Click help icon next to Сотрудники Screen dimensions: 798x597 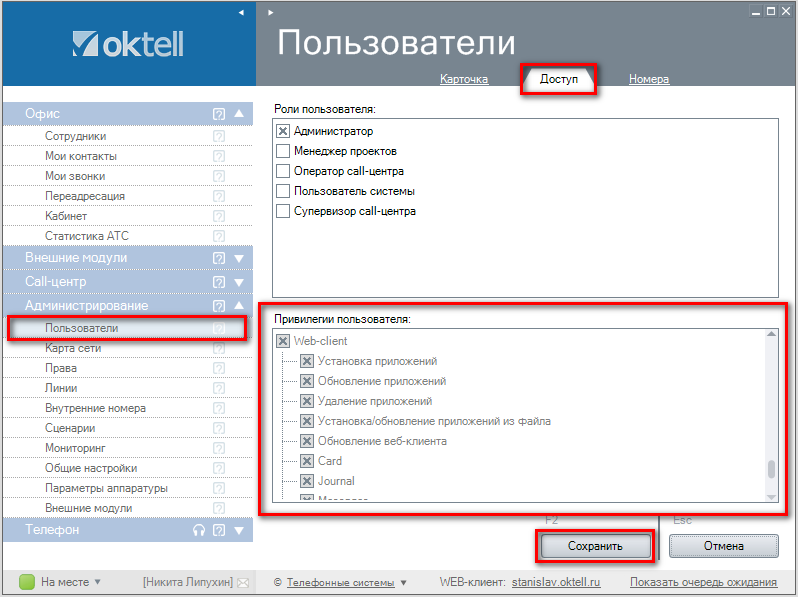click(x=219, y=136)
